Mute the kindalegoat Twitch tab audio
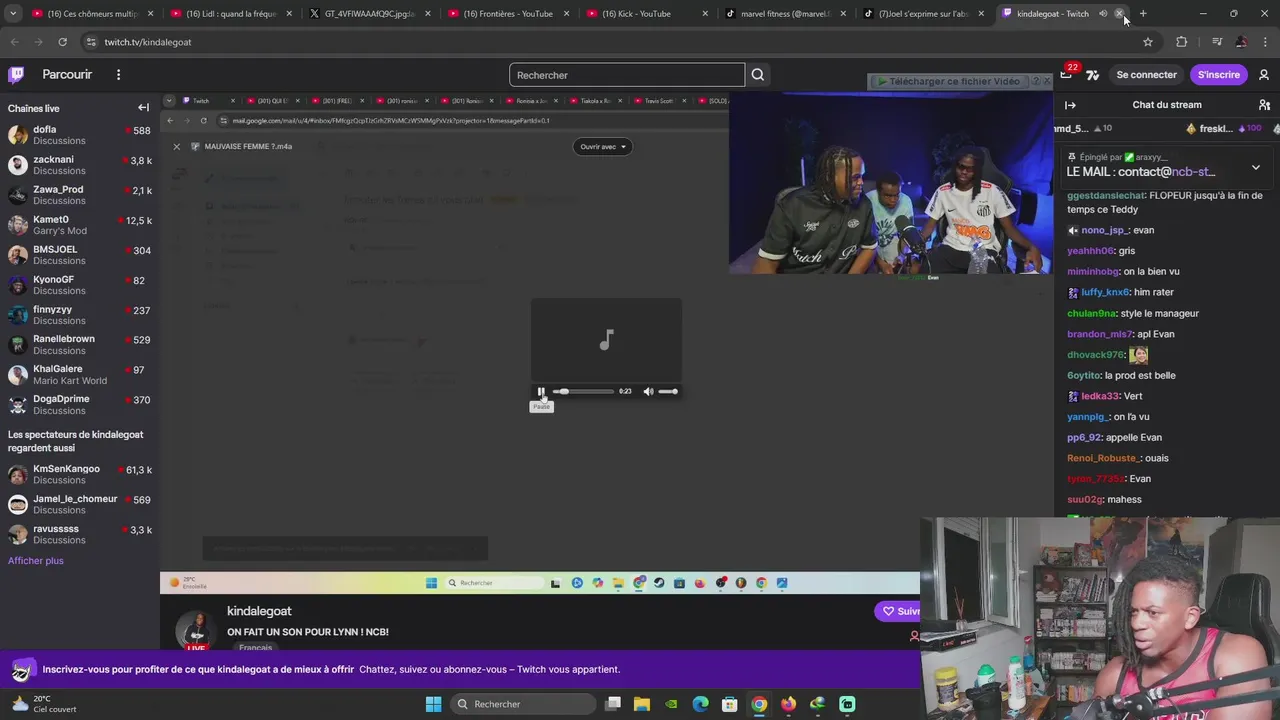The height and width of the screenshot is (720, 1280). tap(1103, 14)
